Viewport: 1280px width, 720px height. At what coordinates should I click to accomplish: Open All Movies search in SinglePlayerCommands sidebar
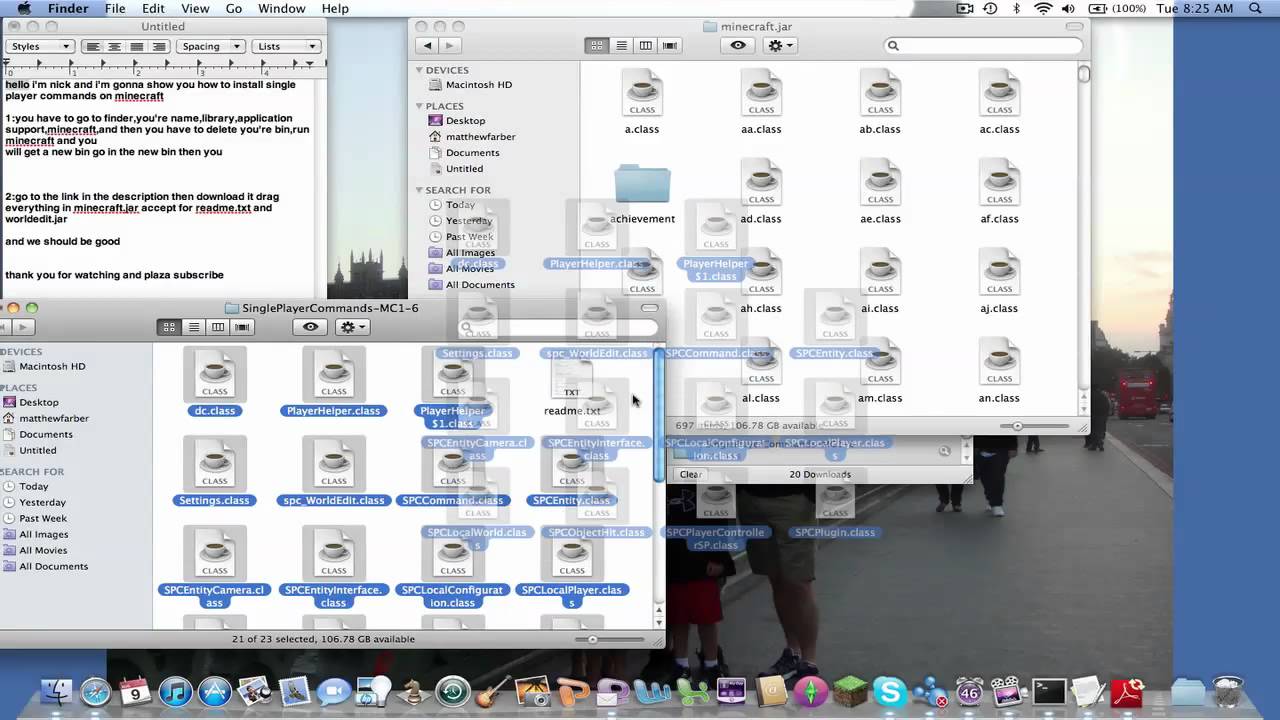(x=44, y=550)
